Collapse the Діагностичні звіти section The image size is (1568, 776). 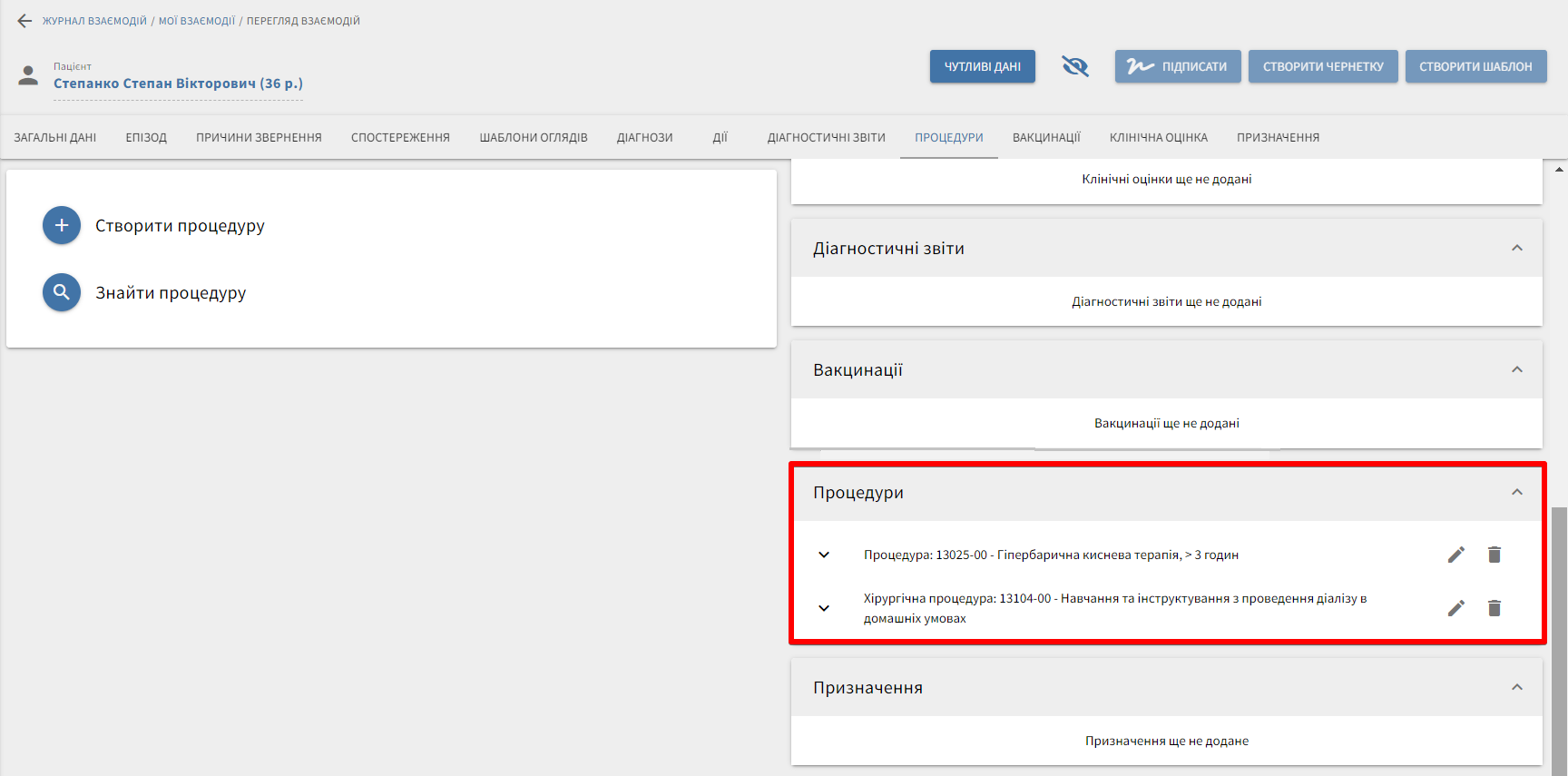point(1516,248)
